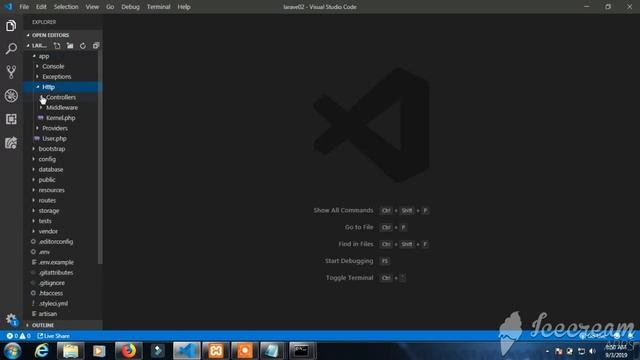The height and width of the screenshot is (360, 640).
Task: Expand the Controllers folder
Action: (x=61, y=97)
